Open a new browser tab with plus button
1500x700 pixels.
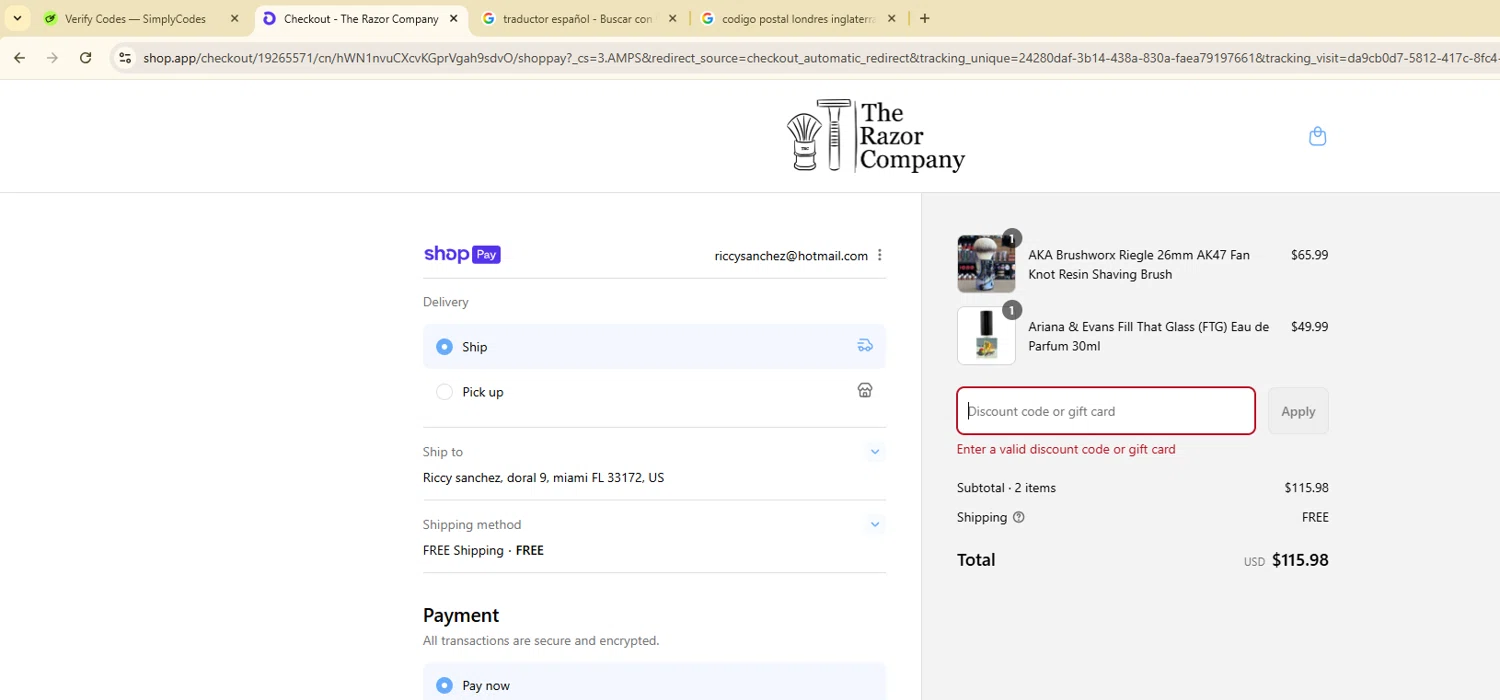point(924,18)
